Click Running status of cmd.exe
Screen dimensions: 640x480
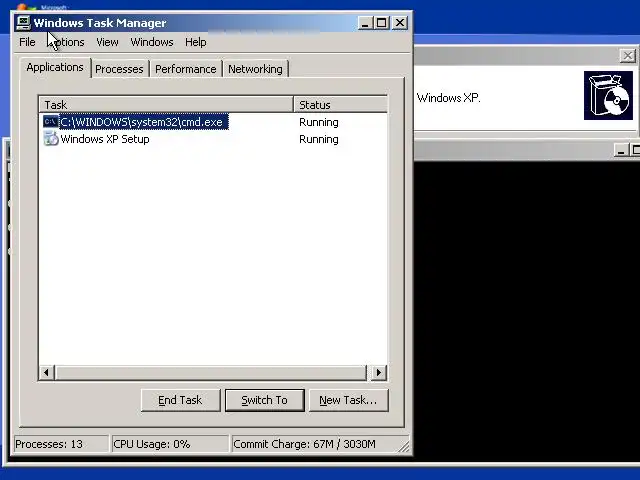pyautogui.click(x=319, y=122)
